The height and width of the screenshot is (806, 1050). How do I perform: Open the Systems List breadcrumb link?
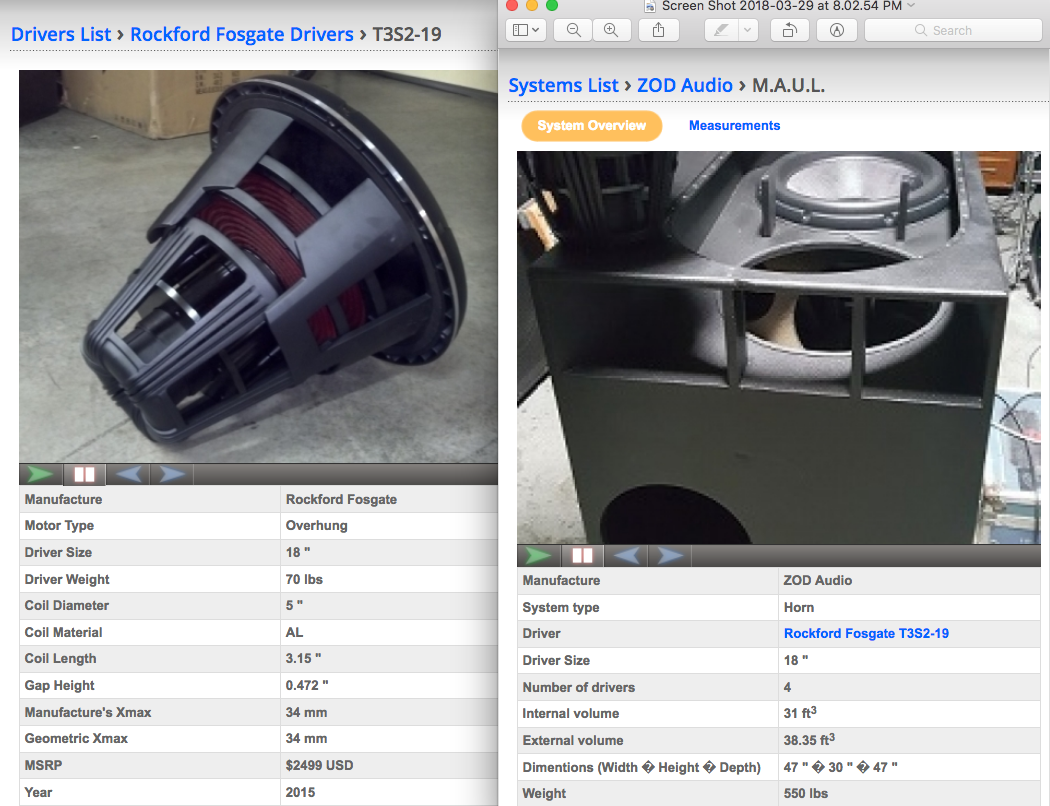coord(563,85)
